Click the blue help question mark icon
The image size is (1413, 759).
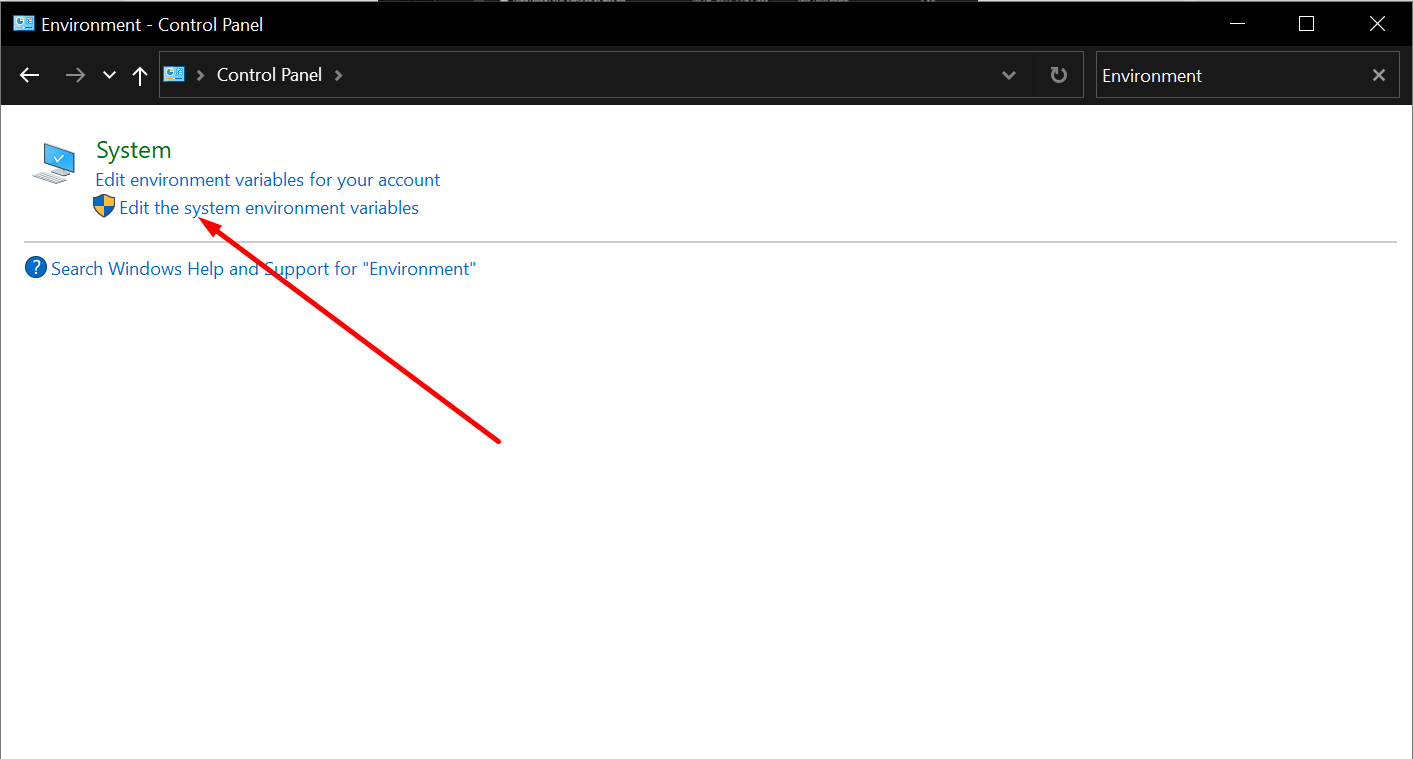[35, 267]
